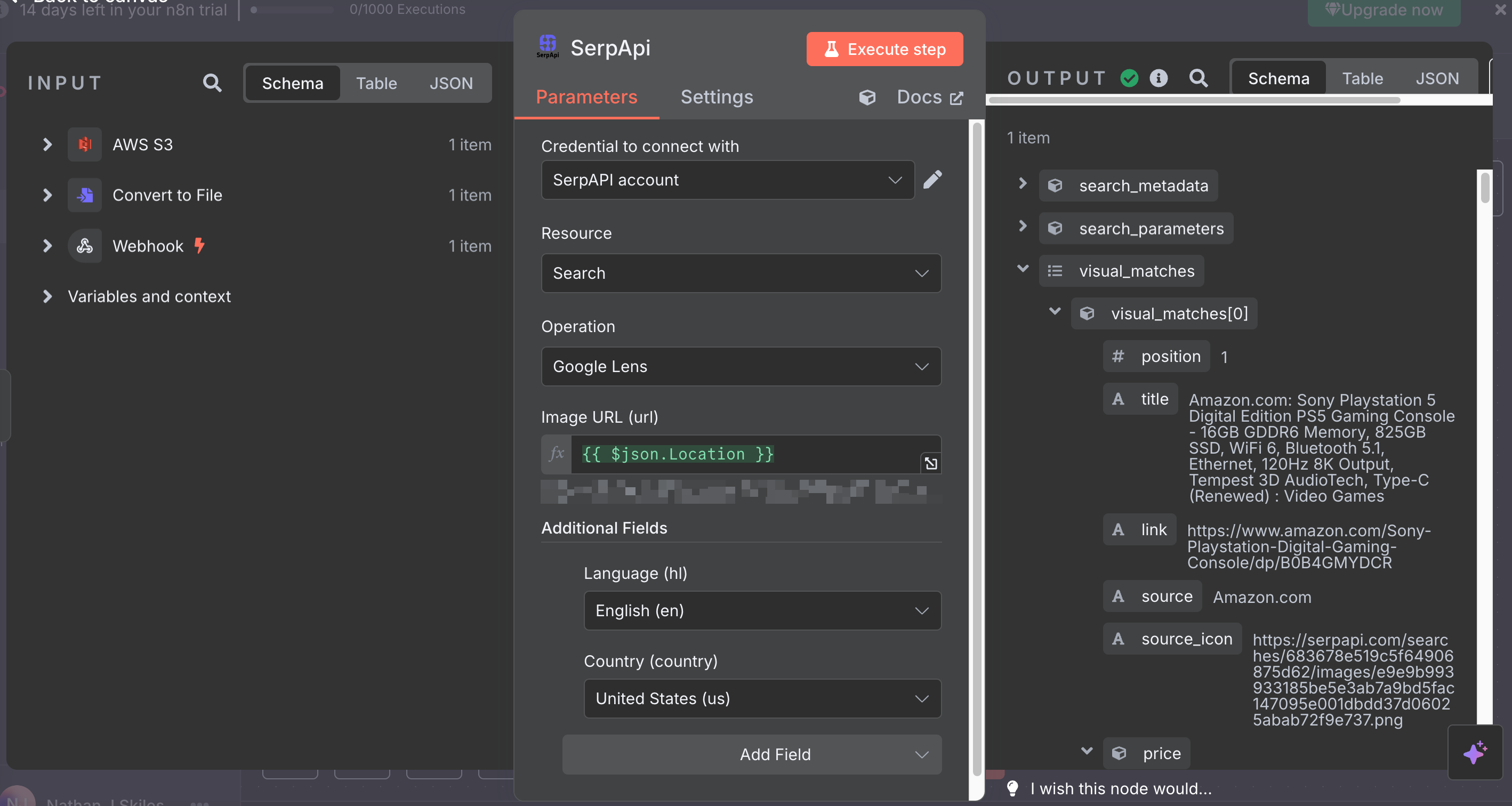
Task: Click the AWS S3 node icon
Action: click(x=85, y=144)
